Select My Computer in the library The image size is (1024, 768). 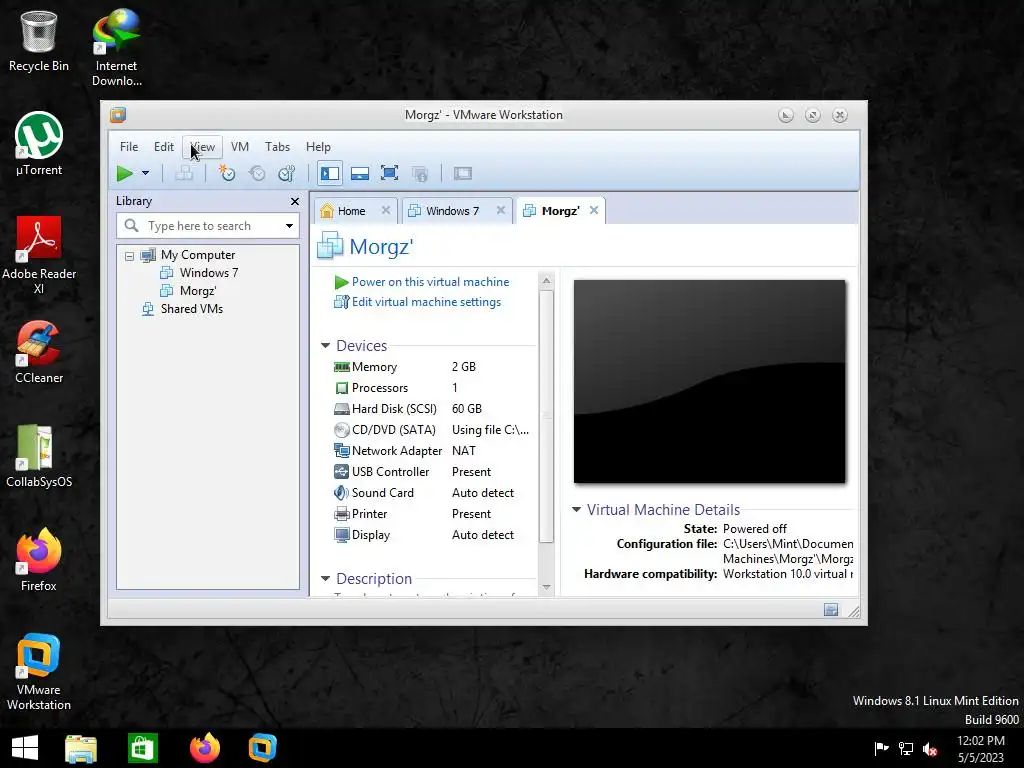(x=198, y=255)
